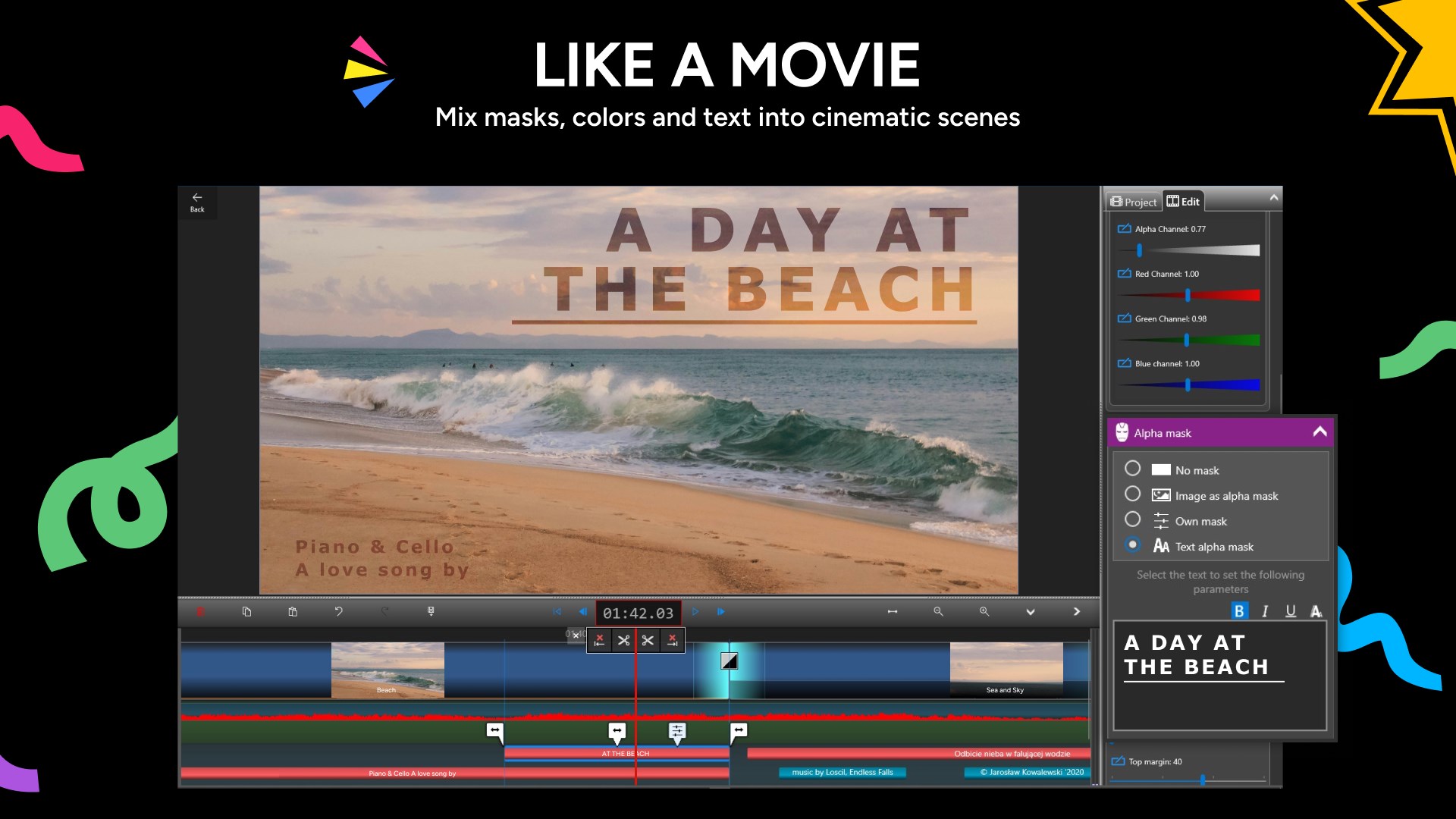Click the video preview of the beach
Viewport: 1456px width, 819px height.
pos(639,390)
